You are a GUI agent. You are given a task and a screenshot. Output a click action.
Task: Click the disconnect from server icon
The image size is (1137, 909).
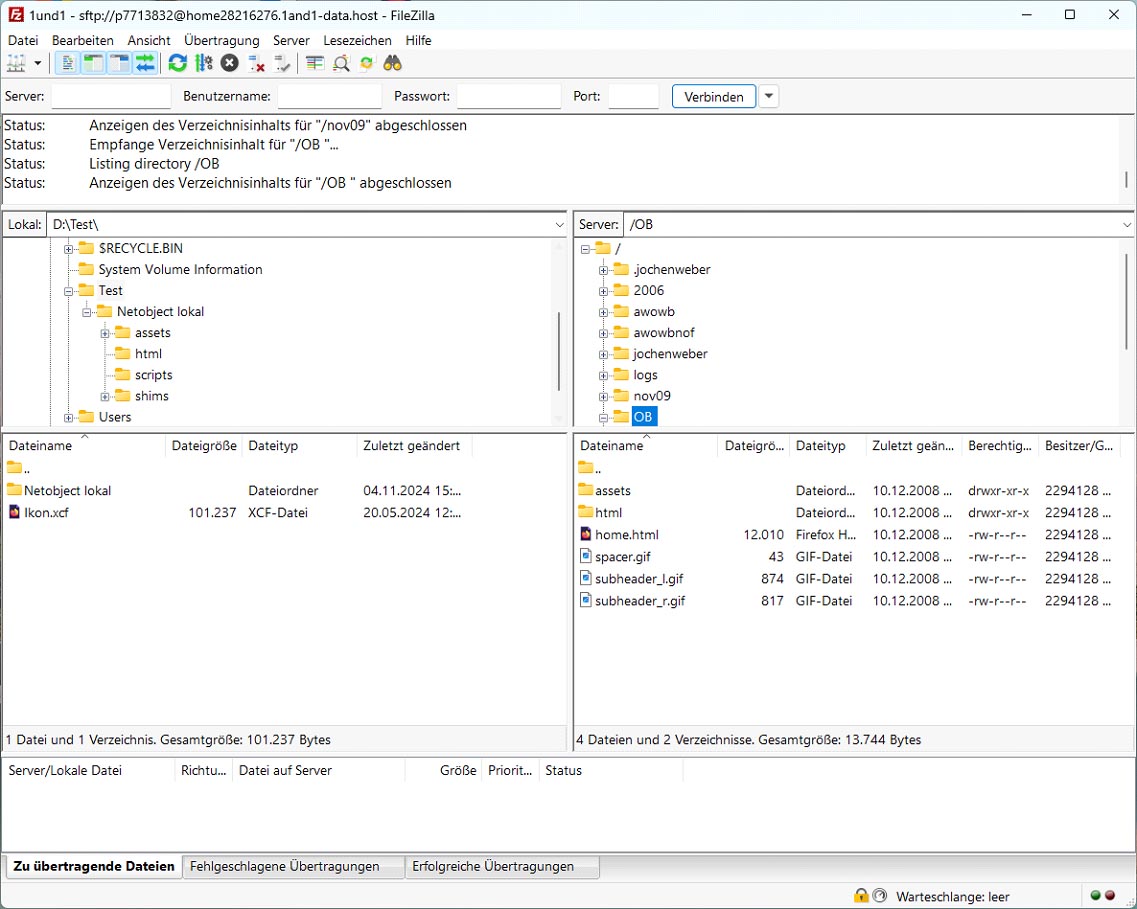coord(257,63)
